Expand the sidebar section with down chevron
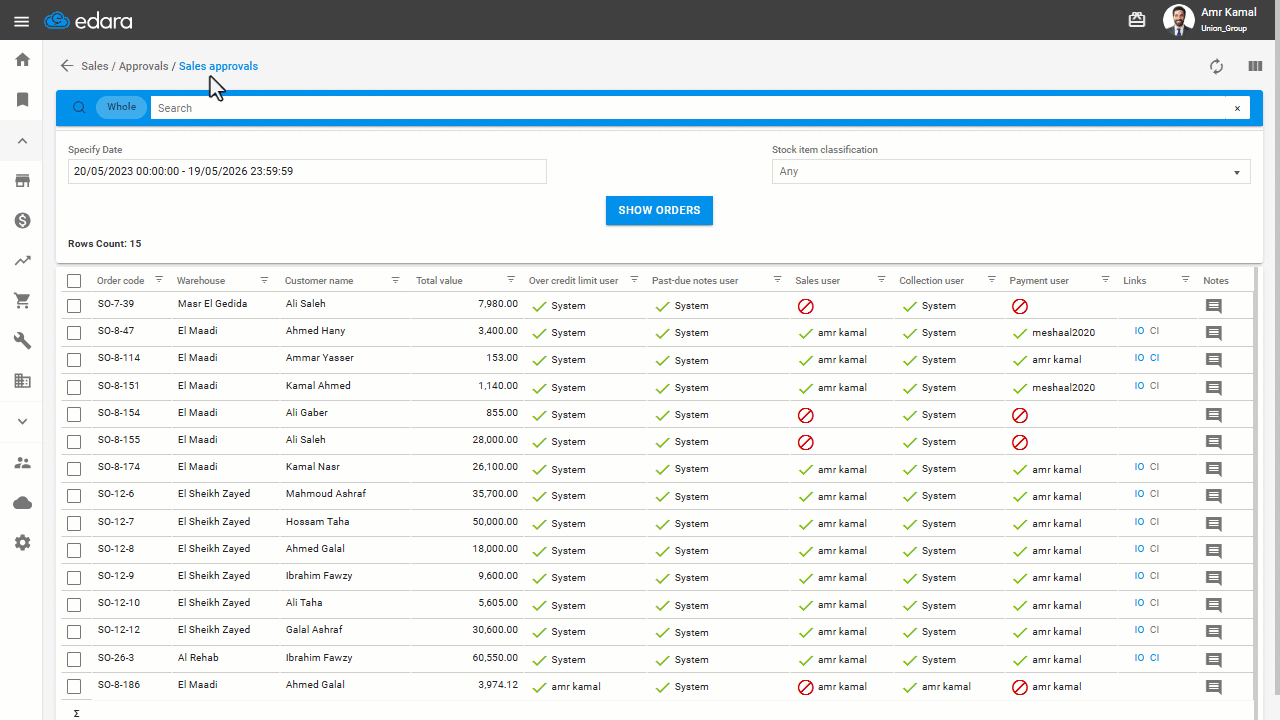Screen dimensions: 1280x720 [22, 421]
